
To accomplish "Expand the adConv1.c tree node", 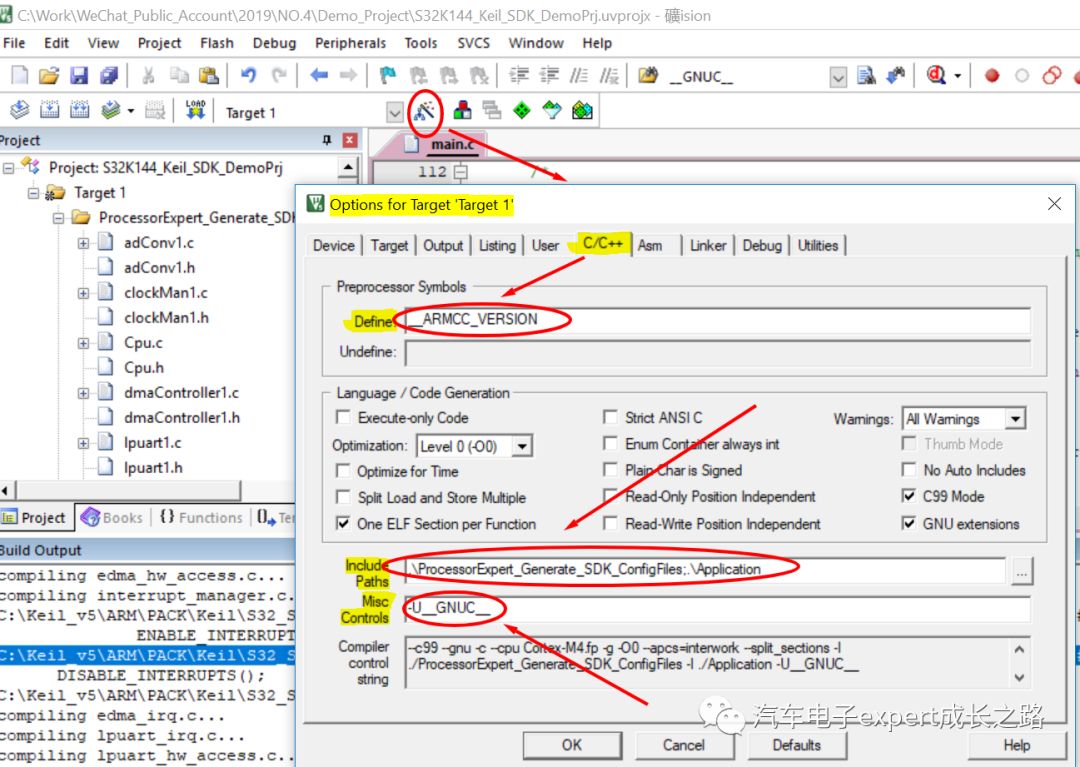I will pos(83,243).
